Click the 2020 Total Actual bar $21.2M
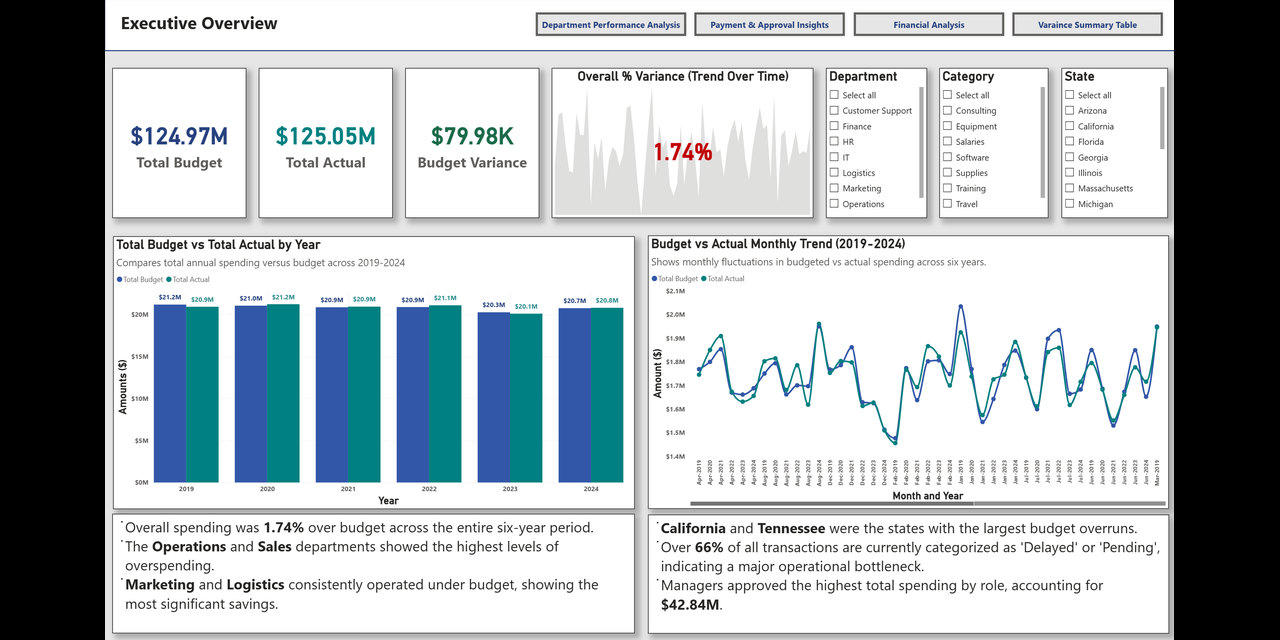This screenshot has height=640, width=1280. 283,394
